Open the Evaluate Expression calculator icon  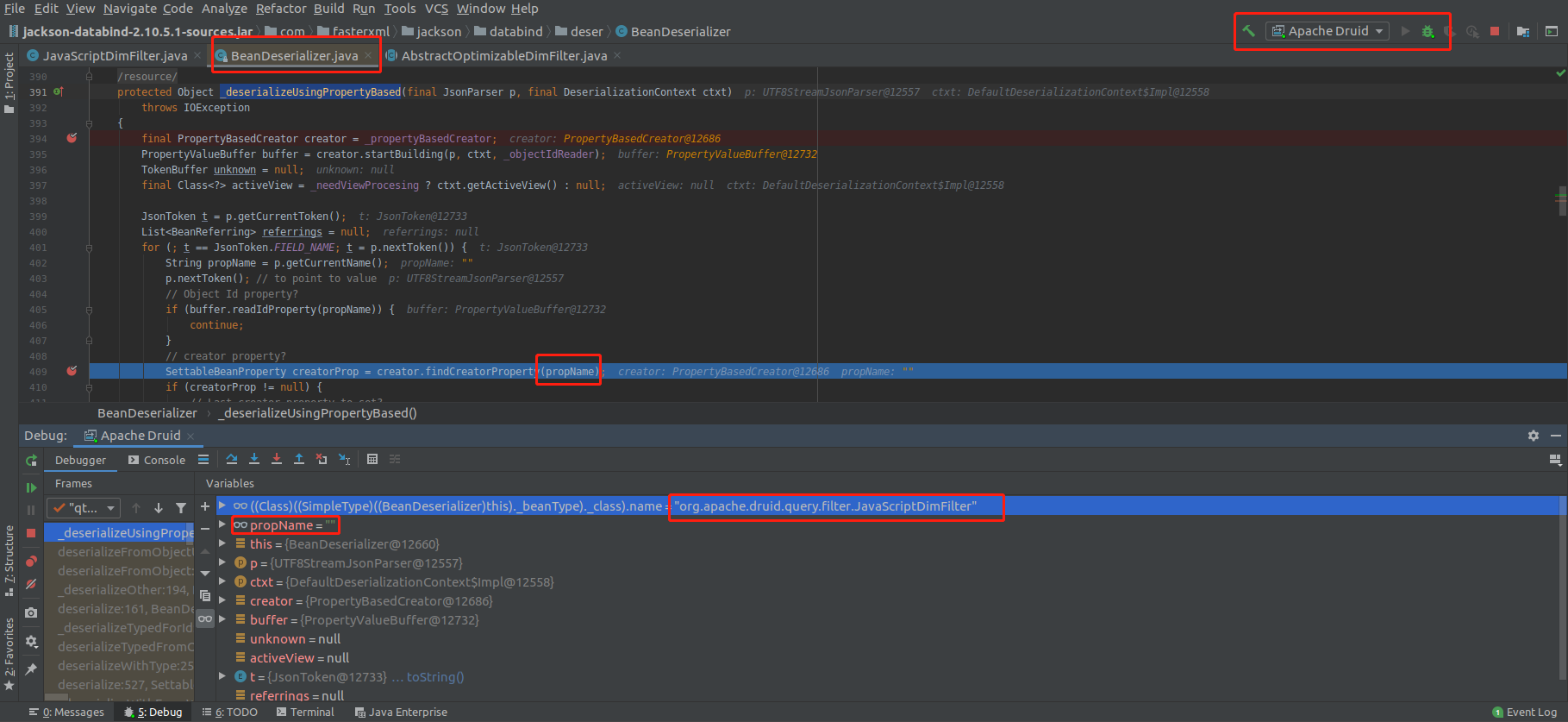(372, 460)
